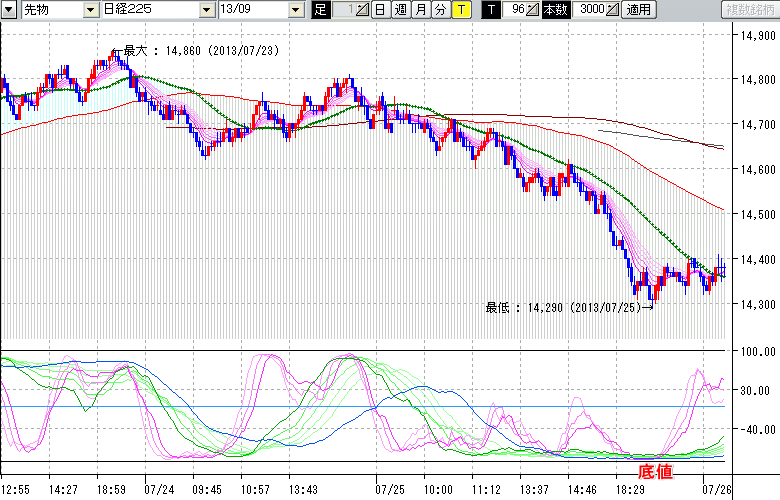The image size is (780, 500).
Task: Click the spinner beside the 96 tick value
Action: pyautogui.click(x=533, y=10)
